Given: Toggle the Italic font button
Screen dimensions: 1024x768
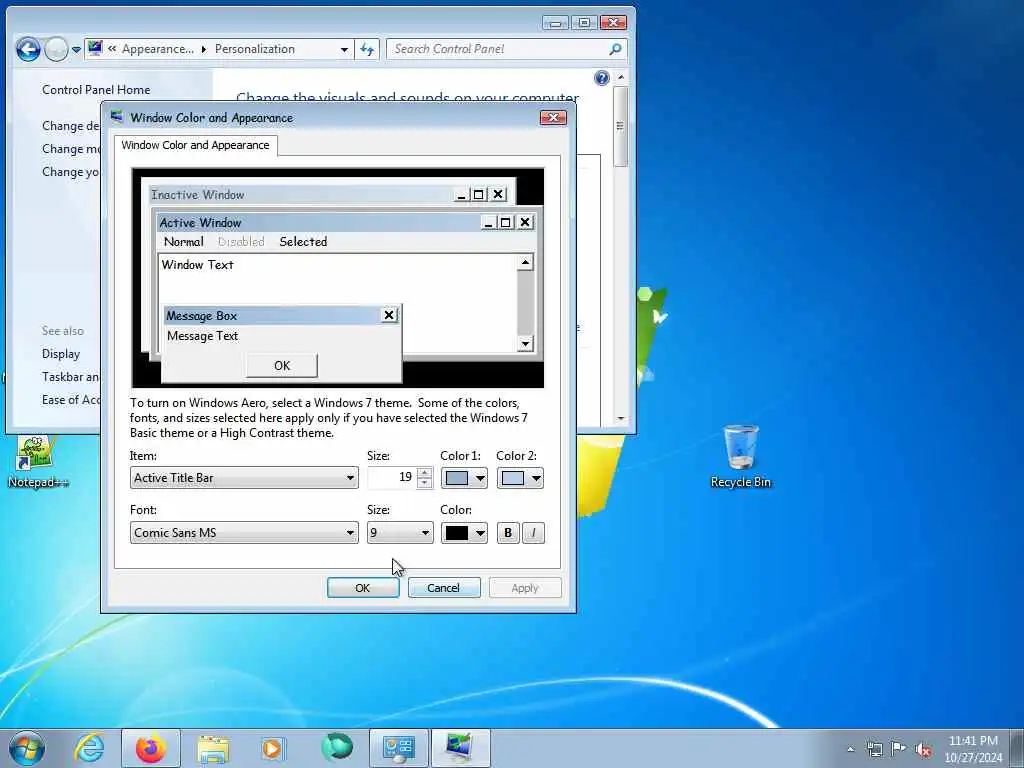Looking at the screenshot, I should [533, 533].
